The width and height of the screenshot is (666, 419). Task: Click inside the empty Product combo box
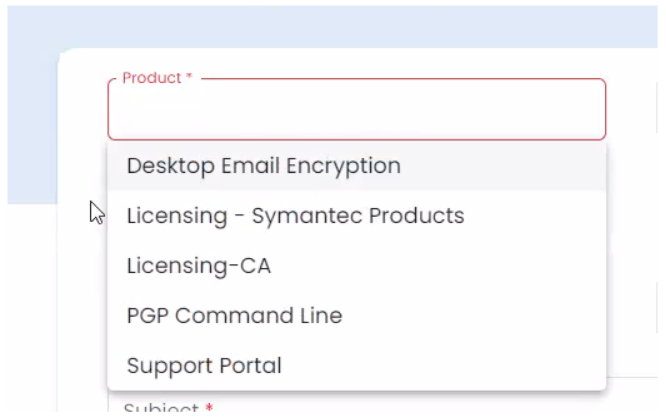pyautogui.click(x=356, y=109)
